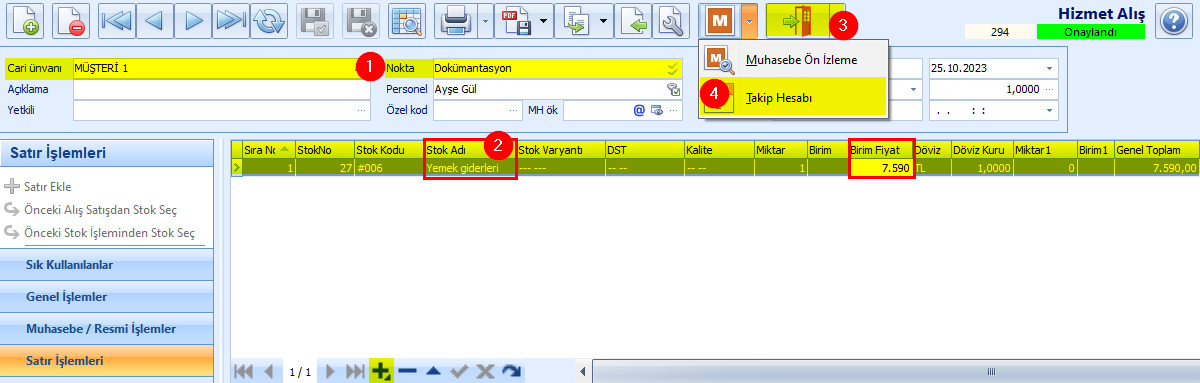Click the personnel lookup icon beside Ayşe Gül
The image size is (1200, 383).
coord(673,89)
